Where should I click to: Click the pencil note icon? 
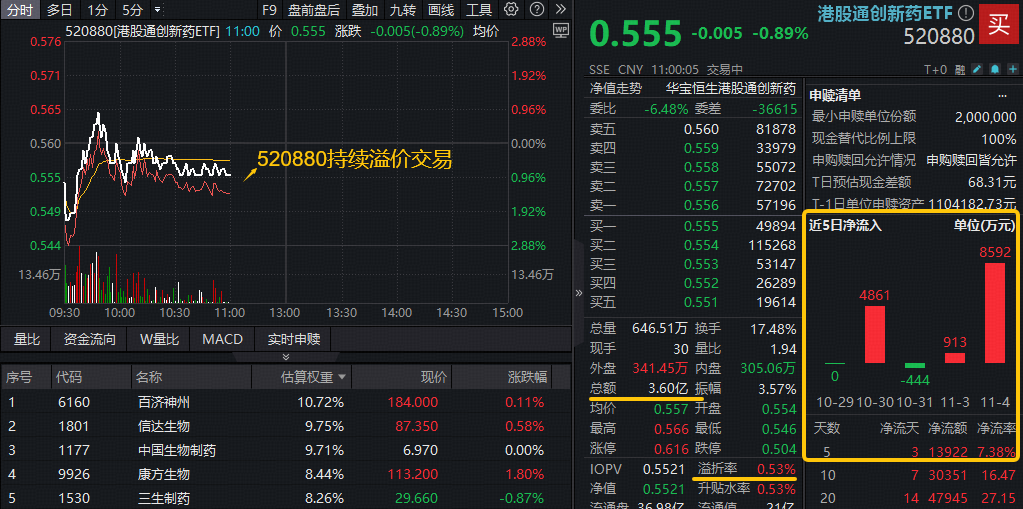pos(977,69)
